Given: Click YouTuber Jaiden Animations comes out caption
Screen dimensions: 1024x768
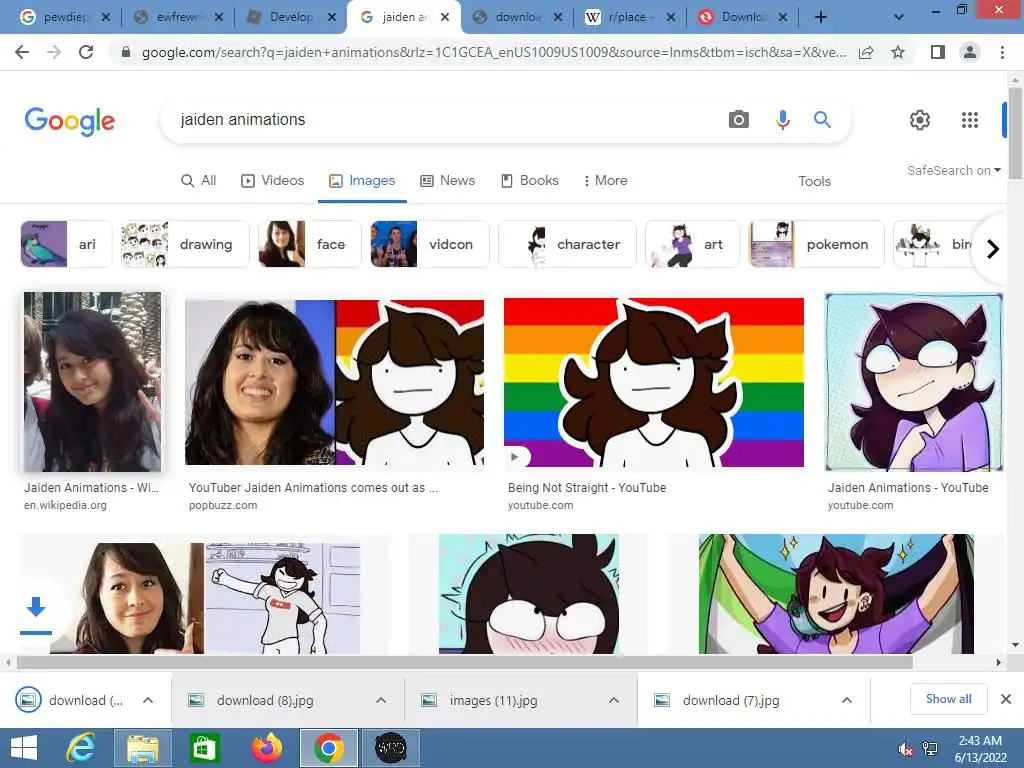Looking at the screenshot, I should coord(313,488).
